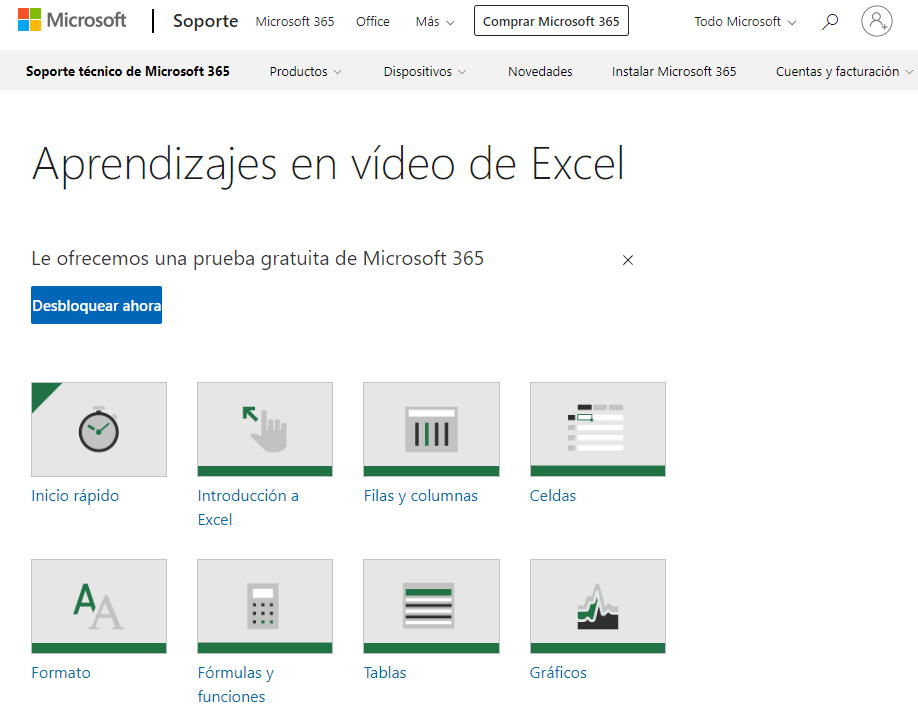Click the Microsoft logo
The image size is (918, 715).
pos(72,20)
